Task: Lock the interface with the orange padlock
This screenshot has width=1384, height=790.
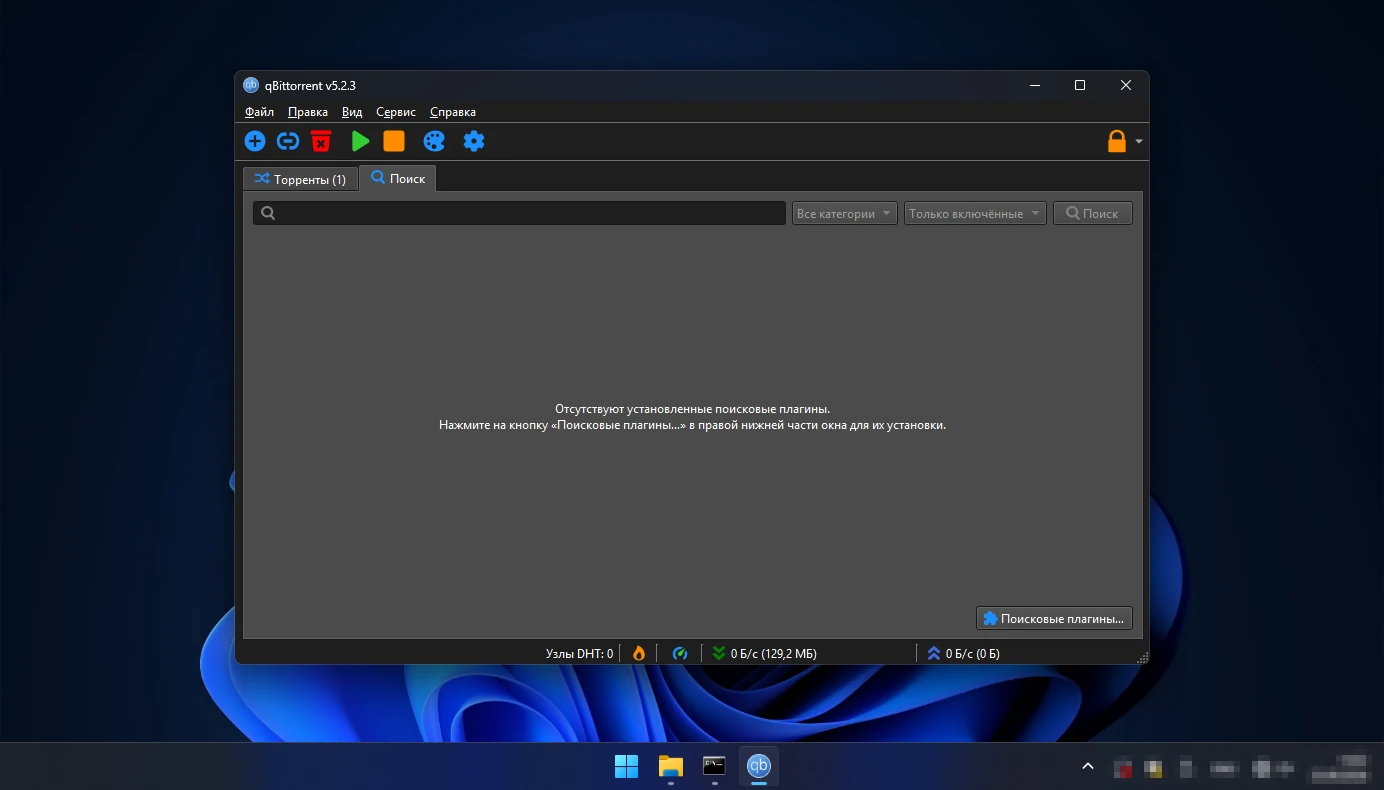Action: tap(1117, 141)
